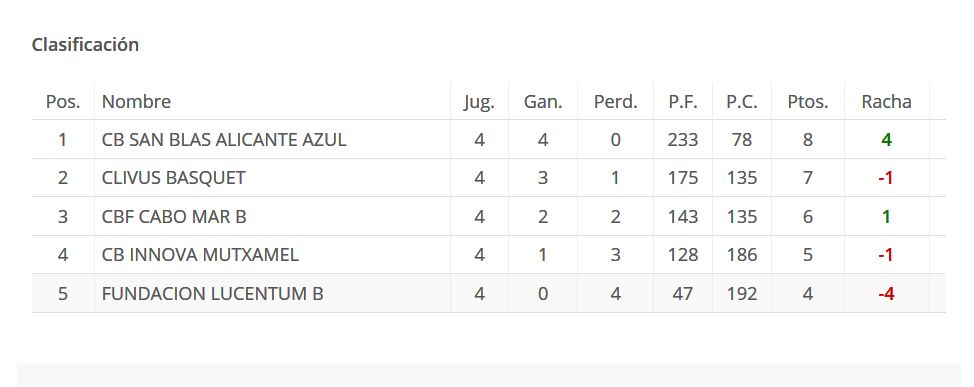Select the Perd. column header
This screenshot has height=387, width=974.
click(x=616, y=101)
